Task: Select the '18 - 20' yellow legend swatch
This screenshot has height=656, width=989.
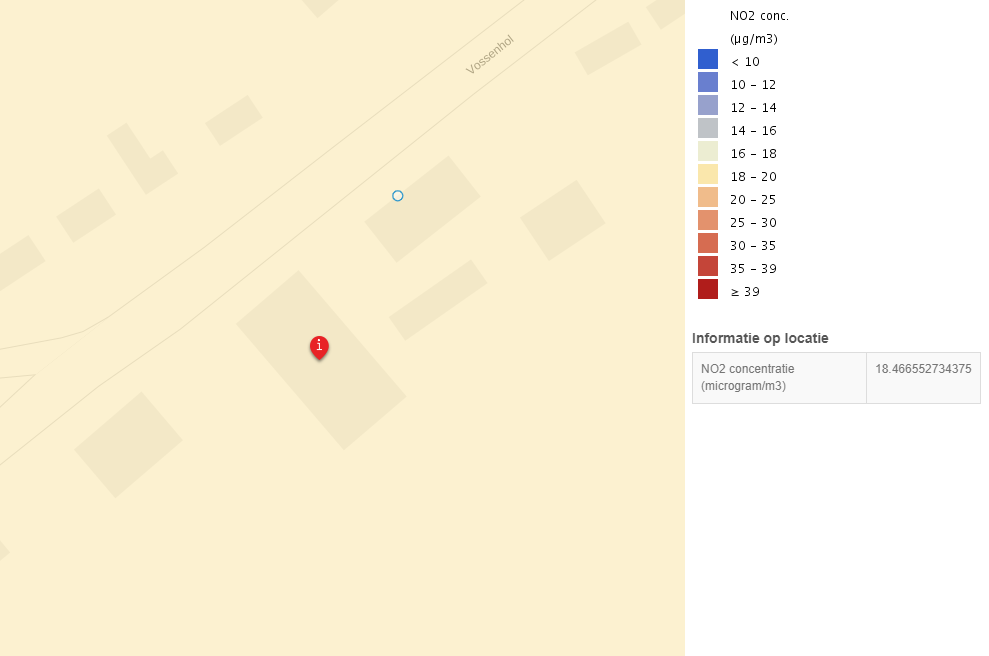Action: (708, 174)
